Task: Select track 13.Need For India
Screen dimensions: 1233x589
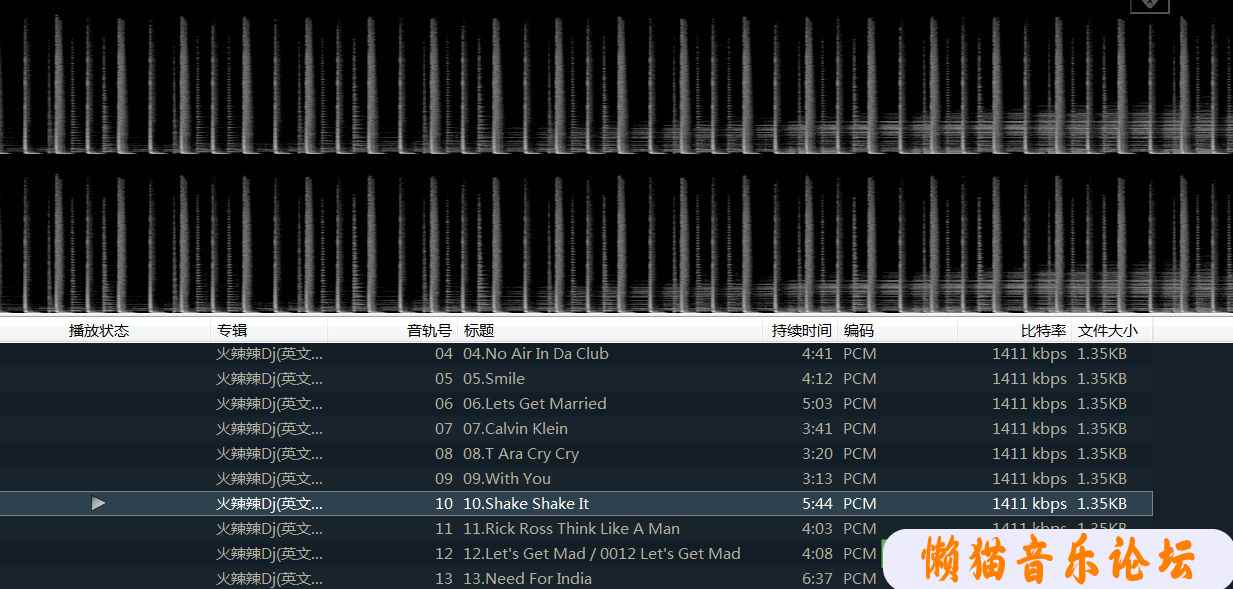Action: (527, 578)
